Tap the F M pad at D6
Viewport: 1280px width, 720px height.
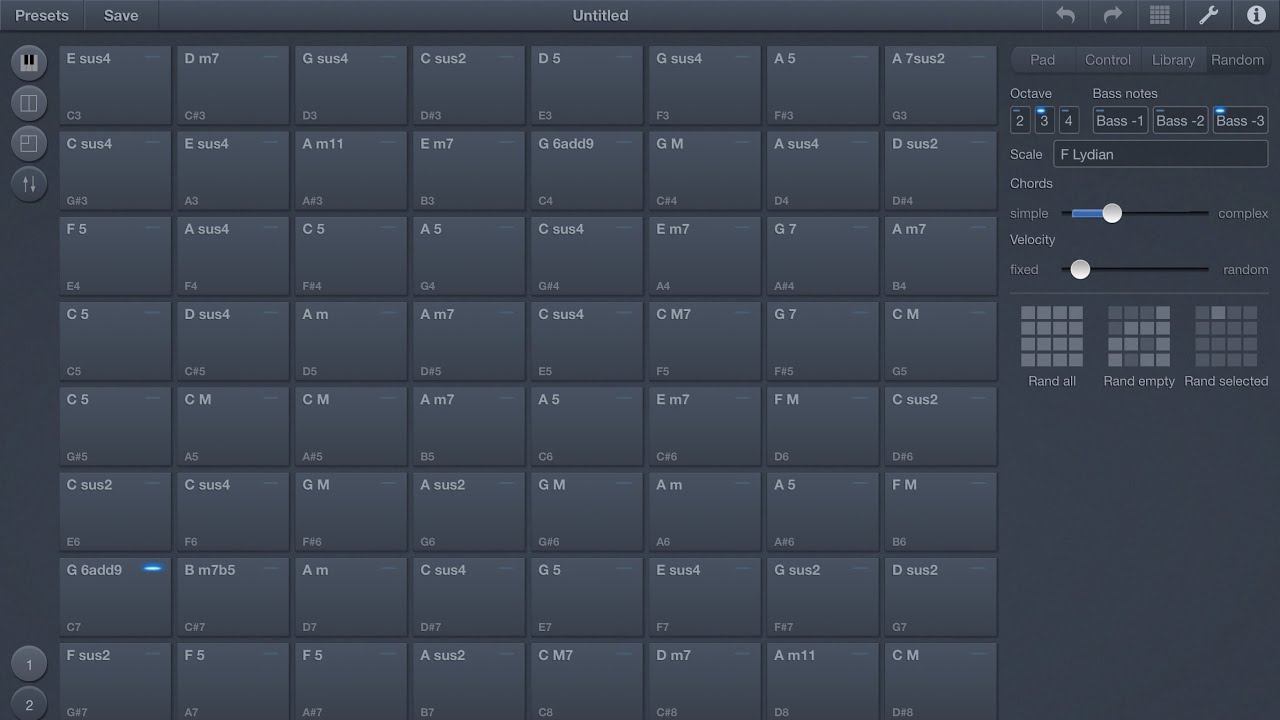pos(823,427)
